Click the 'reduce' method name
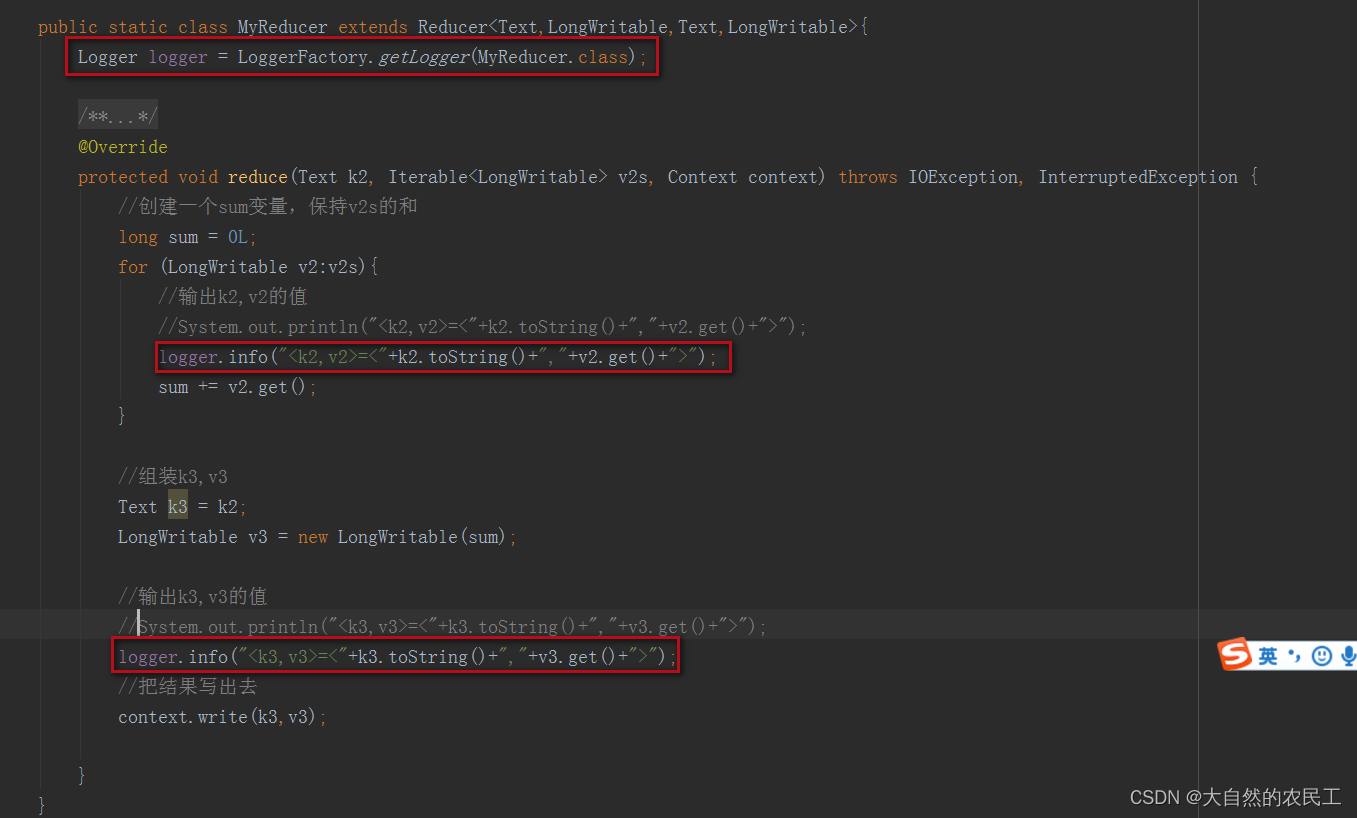The width and height of the screenshot is (1357, 818). pyautogui.click(x=257, y=177)
